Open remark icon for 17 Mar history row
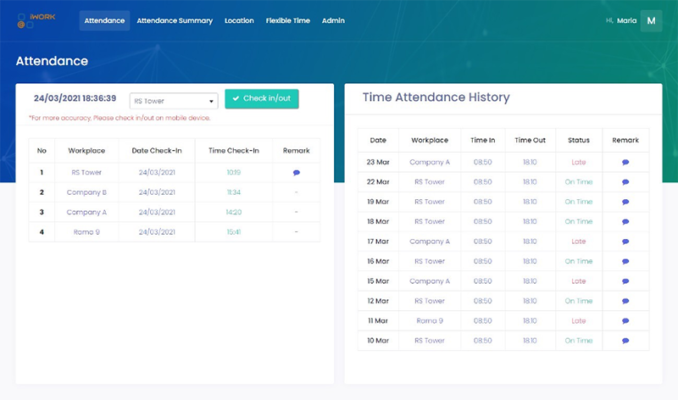 pyautogui.click(x=625, y=242)
